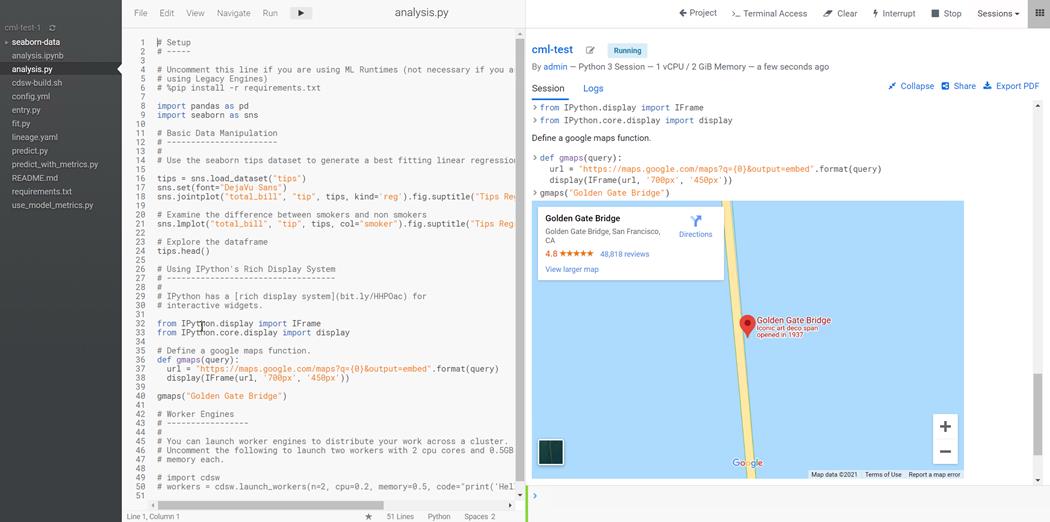Select analysis.py in the file tree
This screenshot has width=1050, height=522.
32,69
